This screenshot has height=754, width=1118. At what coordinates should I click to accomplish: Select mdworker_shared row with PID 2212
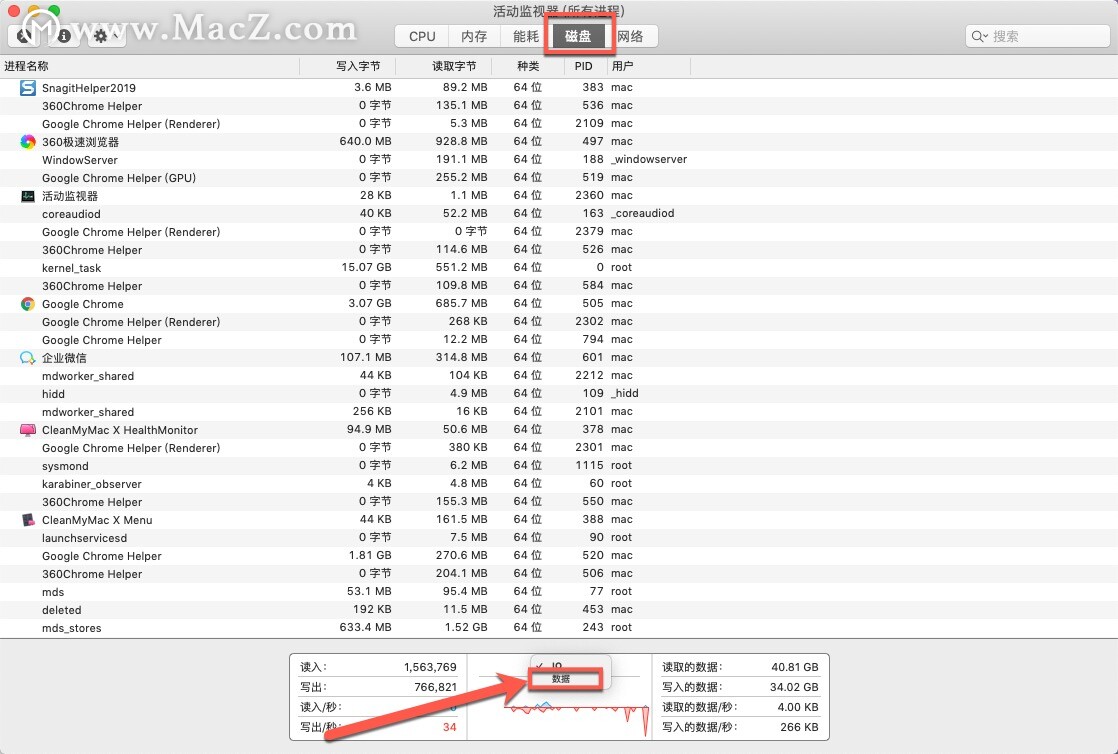click(x=559, y=376)
